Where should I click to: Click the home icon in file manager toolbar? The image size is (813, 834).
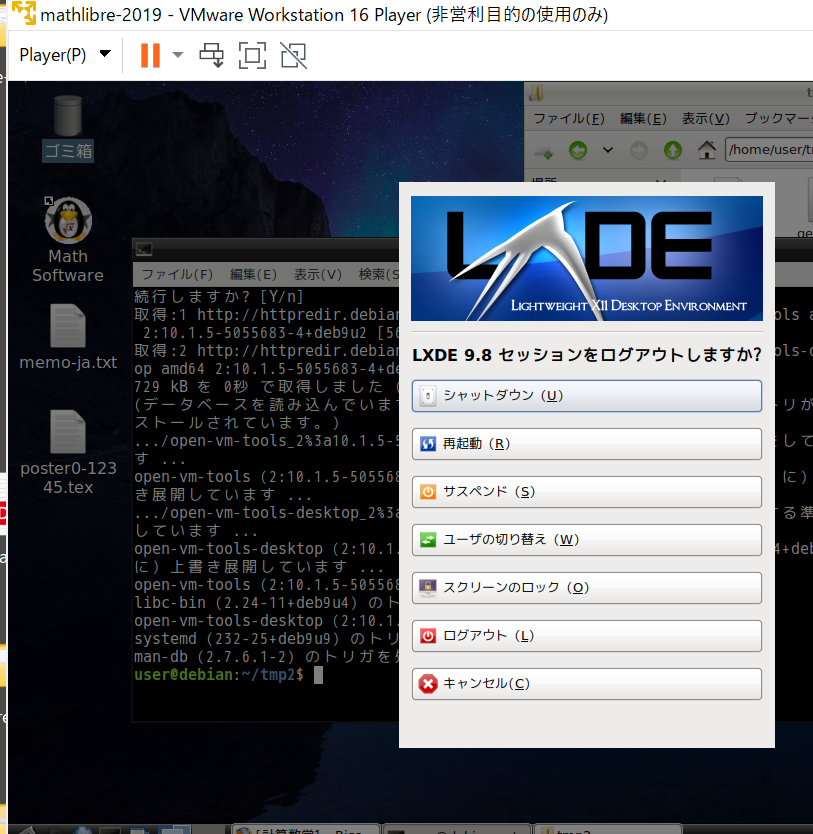point(707,150)
